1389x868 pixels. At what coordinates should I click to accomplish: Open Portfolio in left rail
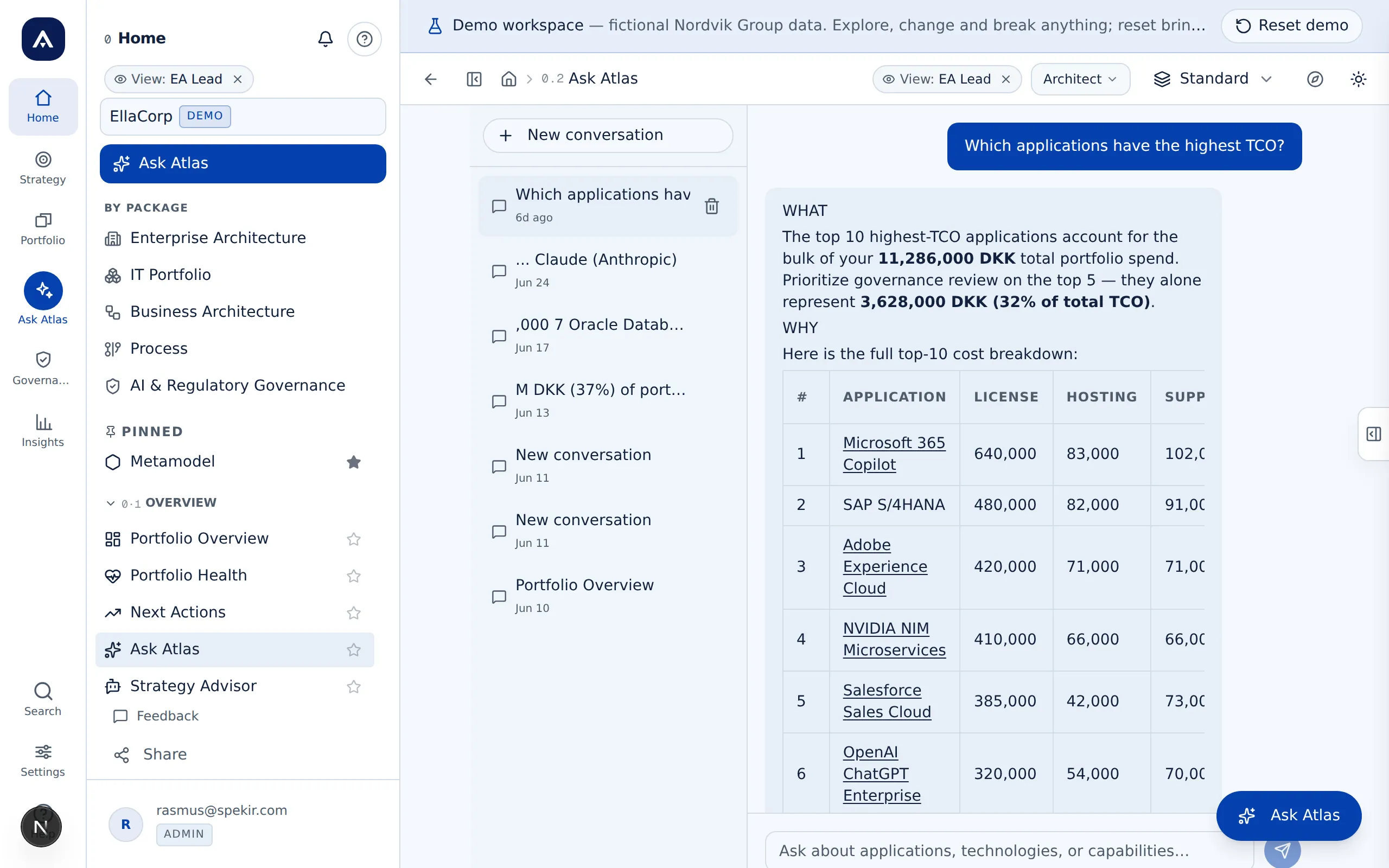pyautogui.click(x=43, y=228)
